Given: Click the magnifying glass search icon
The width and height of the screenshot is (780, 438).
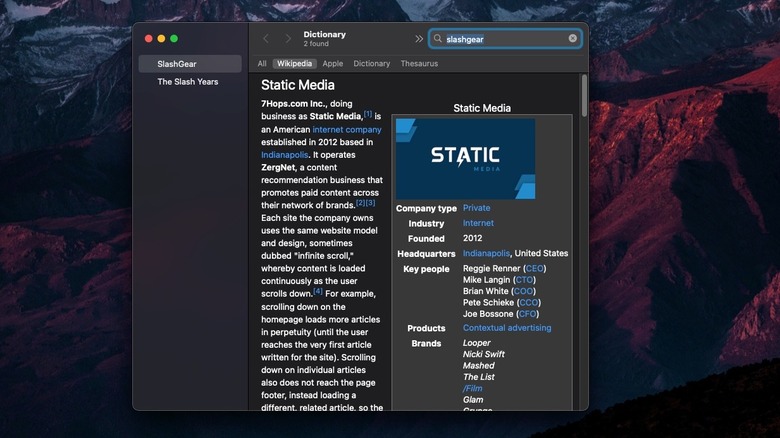Looking at the screenshot, I should [437, 38].
